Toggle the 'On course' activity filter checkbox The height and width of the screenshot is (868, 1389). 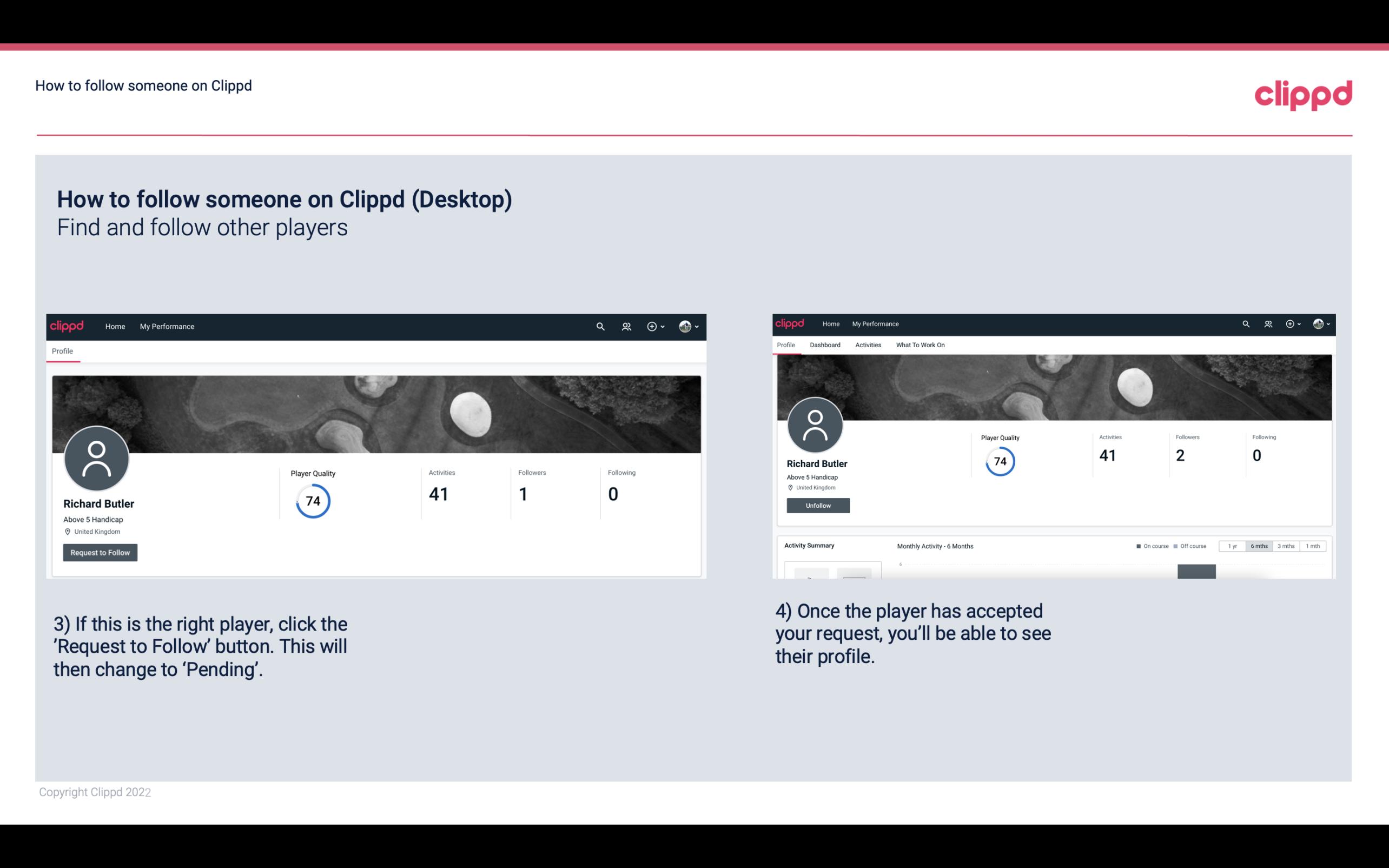coord(1140,545)
